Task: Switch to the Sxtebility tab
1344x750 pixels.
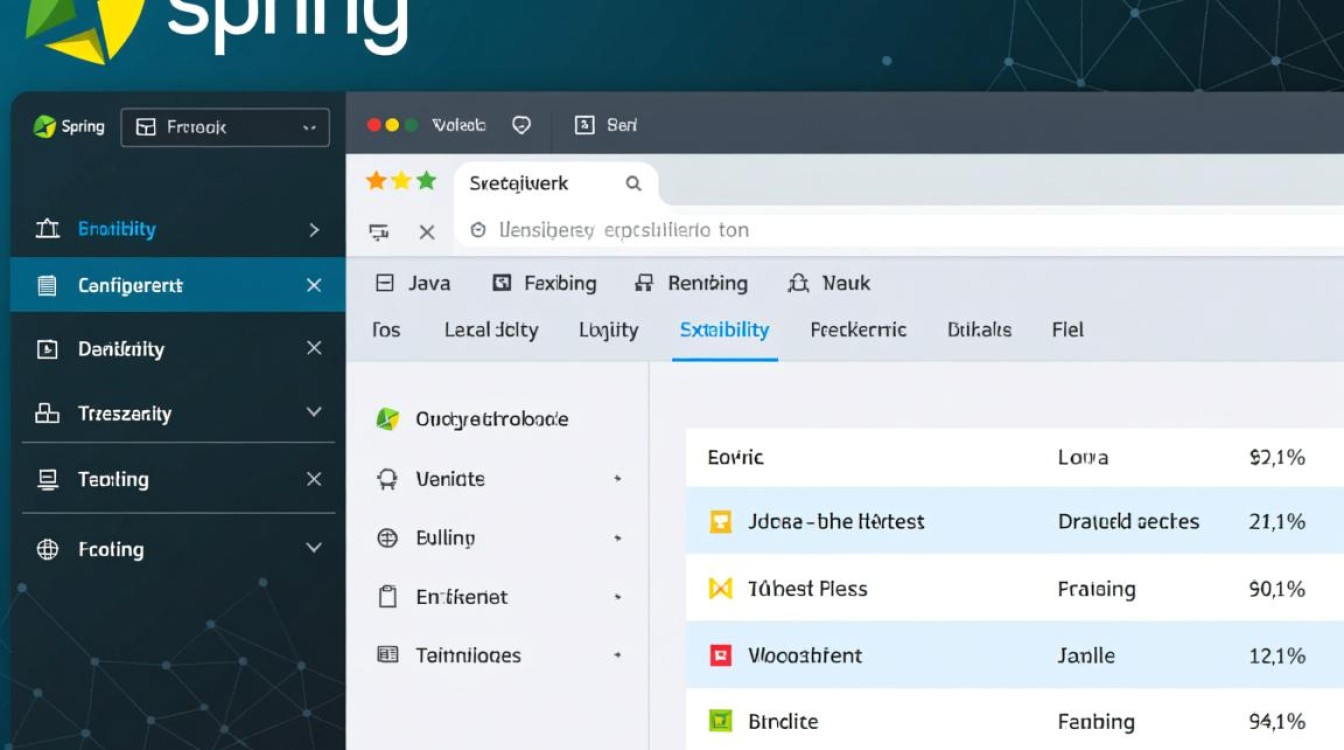Action: click(724, 330)
